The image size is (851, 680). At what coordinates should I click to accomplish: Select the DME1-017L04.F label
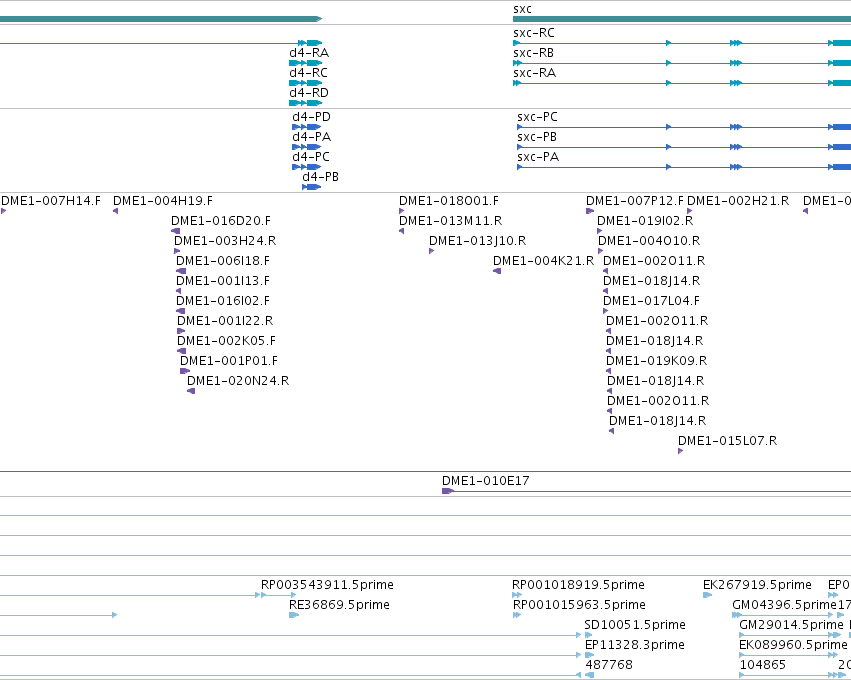click(651, 302)
